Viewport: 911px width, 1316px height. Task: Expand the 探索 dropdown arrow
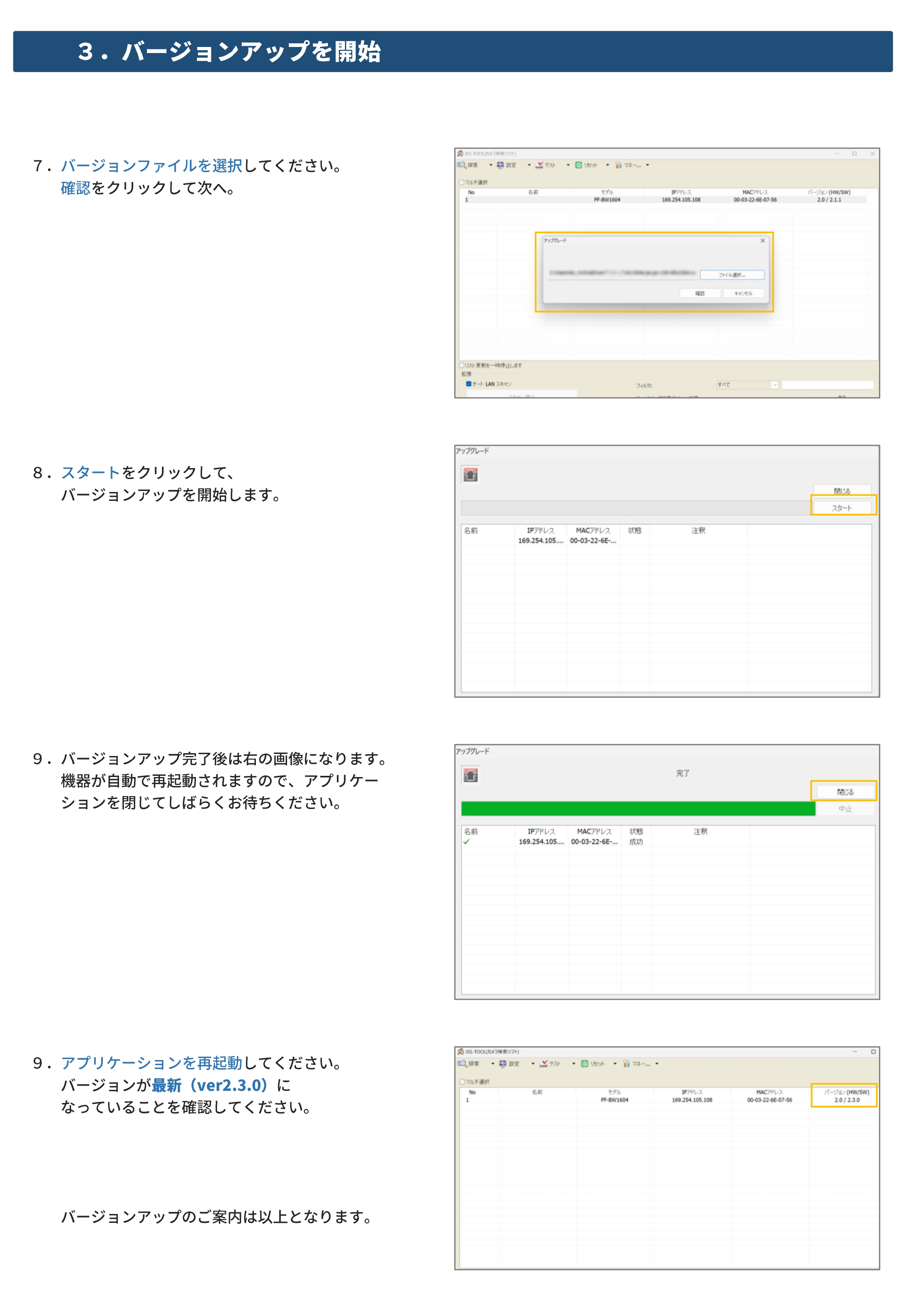tap(491, 165)
